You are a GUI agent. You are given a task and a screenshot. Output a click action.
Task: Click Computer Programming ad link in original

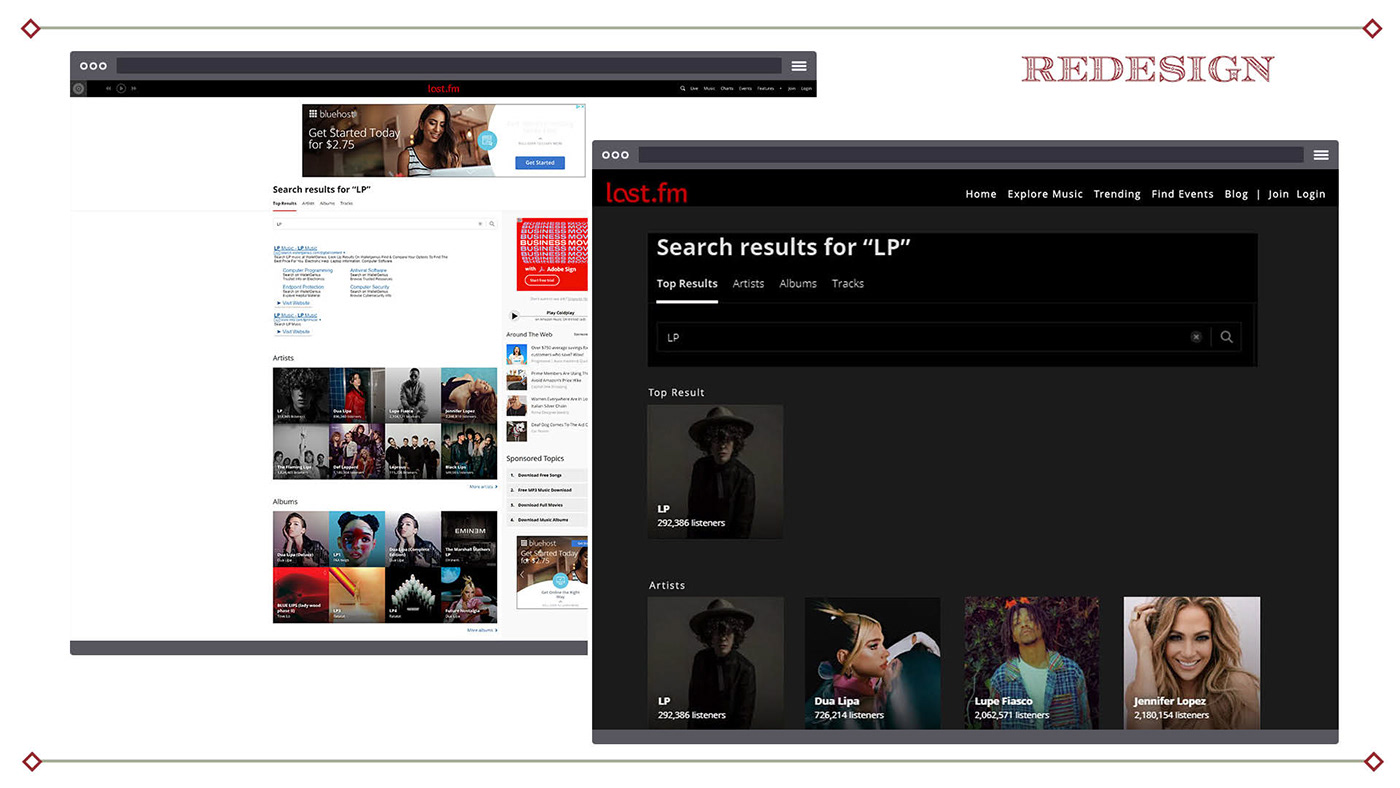pyautogui.click(x=308, y=270)
